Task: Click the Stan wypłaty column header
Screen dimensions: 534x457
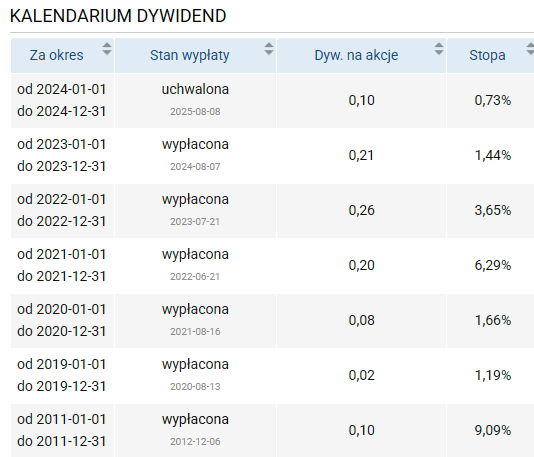Action: [x=195, y=55]
